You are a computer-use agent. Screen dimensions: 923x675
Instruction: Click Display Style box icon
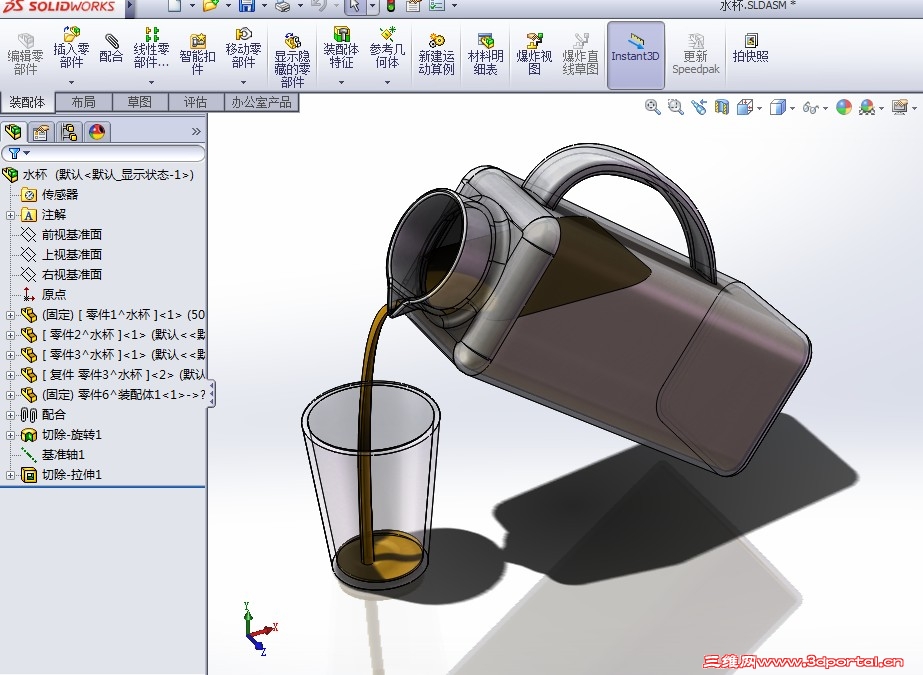tap(778, 107)
